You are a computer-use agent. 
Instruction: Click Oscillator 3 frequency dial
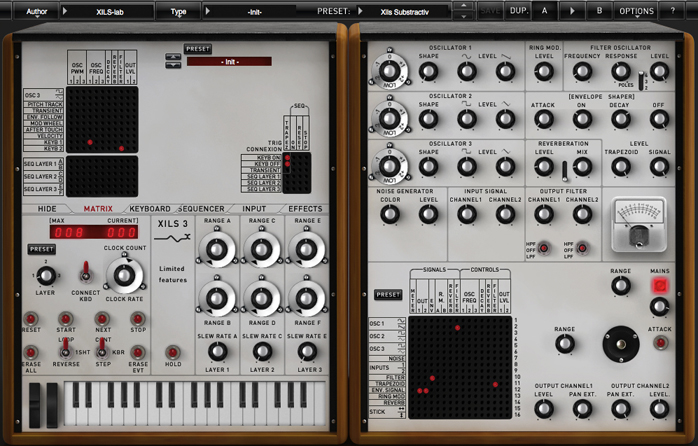(389, 166)
